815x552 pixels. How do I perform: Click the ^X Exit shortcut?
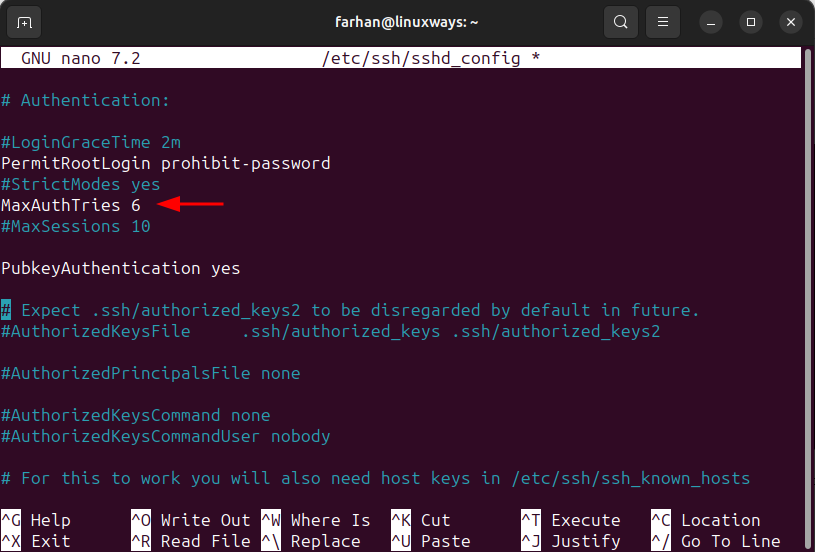[36, 541]
